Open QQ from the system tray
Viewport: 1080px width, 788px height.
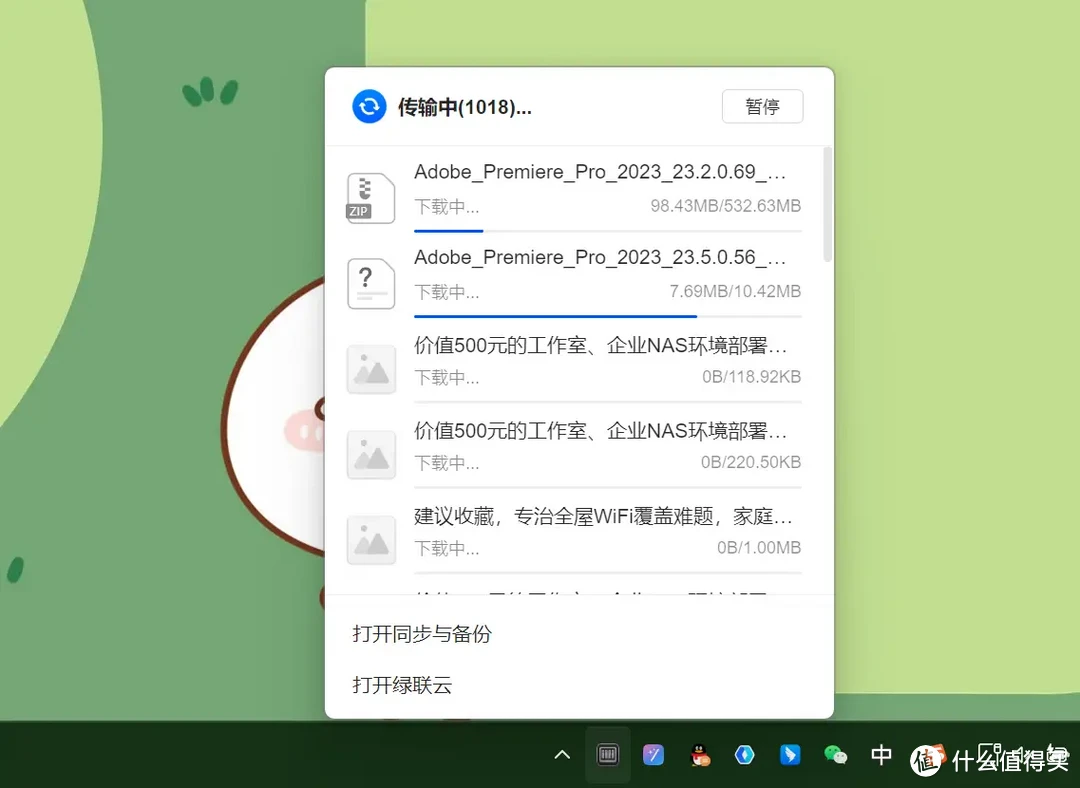coord(698,755)
